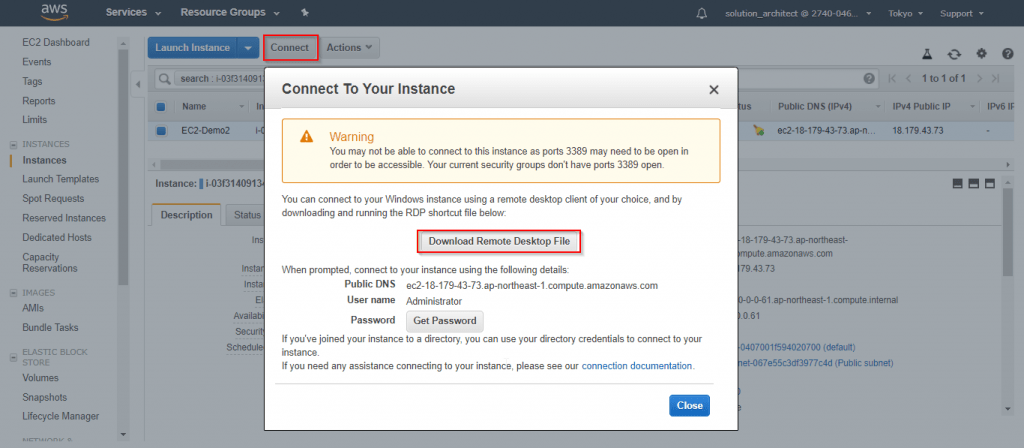Click the warning triangle icon
Viewport: 1024px width, 448px height.
[306, 136]
